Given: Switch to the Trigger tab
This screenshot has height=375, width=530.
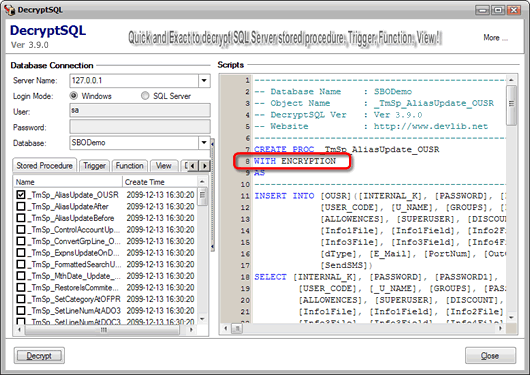Looking at the screenshot, I should [x=94, y=166].
